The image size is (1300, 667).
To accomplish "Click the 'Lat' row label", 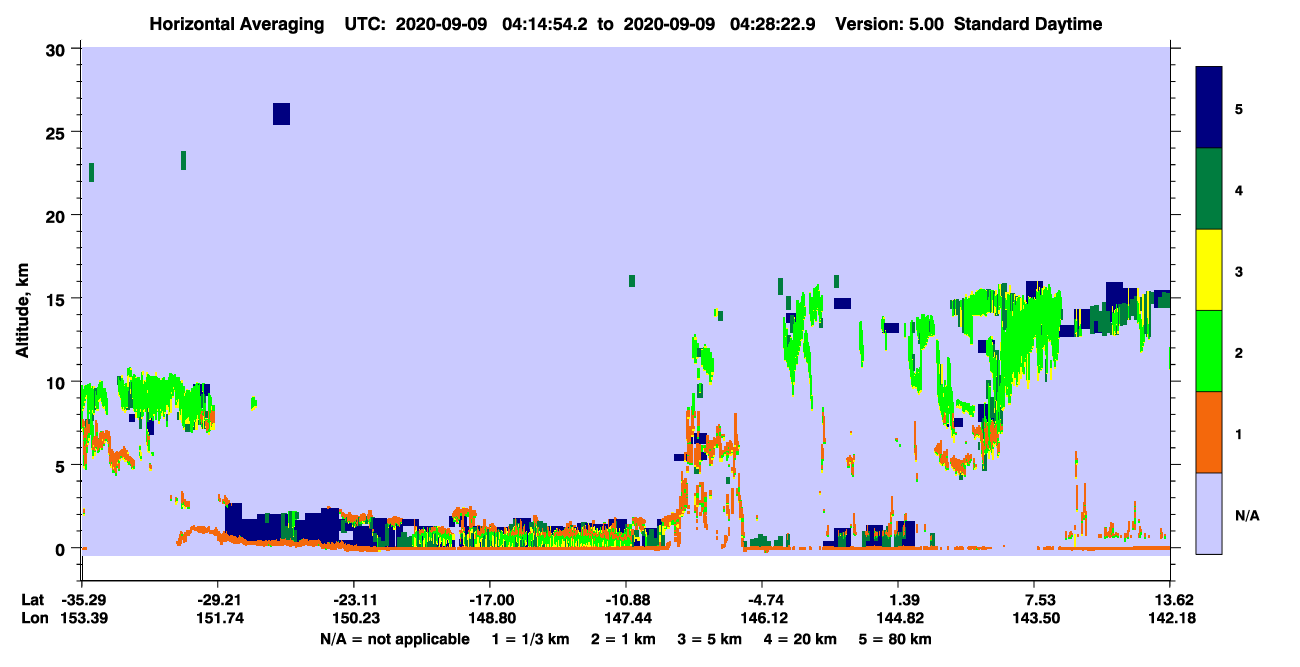I will tap(33, 600).
